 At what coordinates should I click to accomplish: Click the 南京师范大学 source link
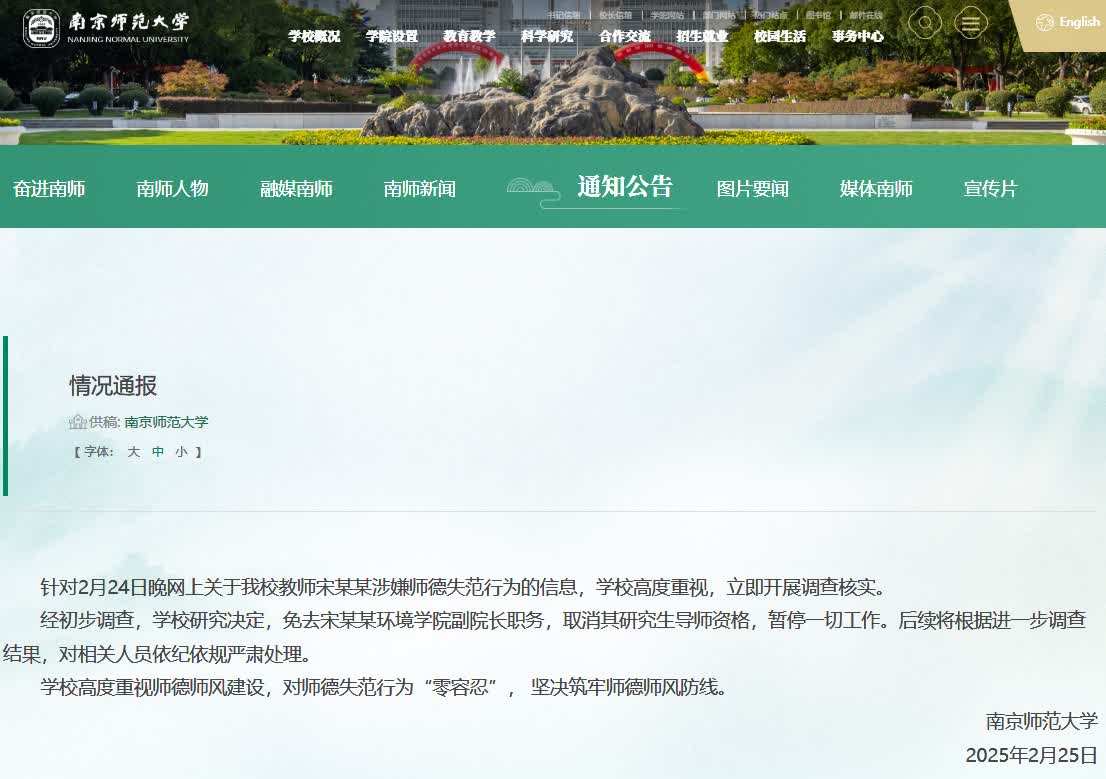[x=166, y=422]
